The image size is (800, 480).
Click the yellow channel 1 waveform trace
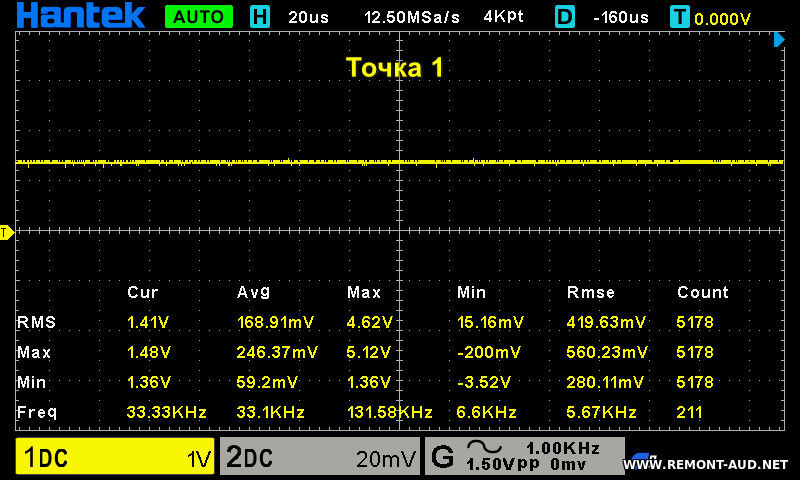pos(400,162)
